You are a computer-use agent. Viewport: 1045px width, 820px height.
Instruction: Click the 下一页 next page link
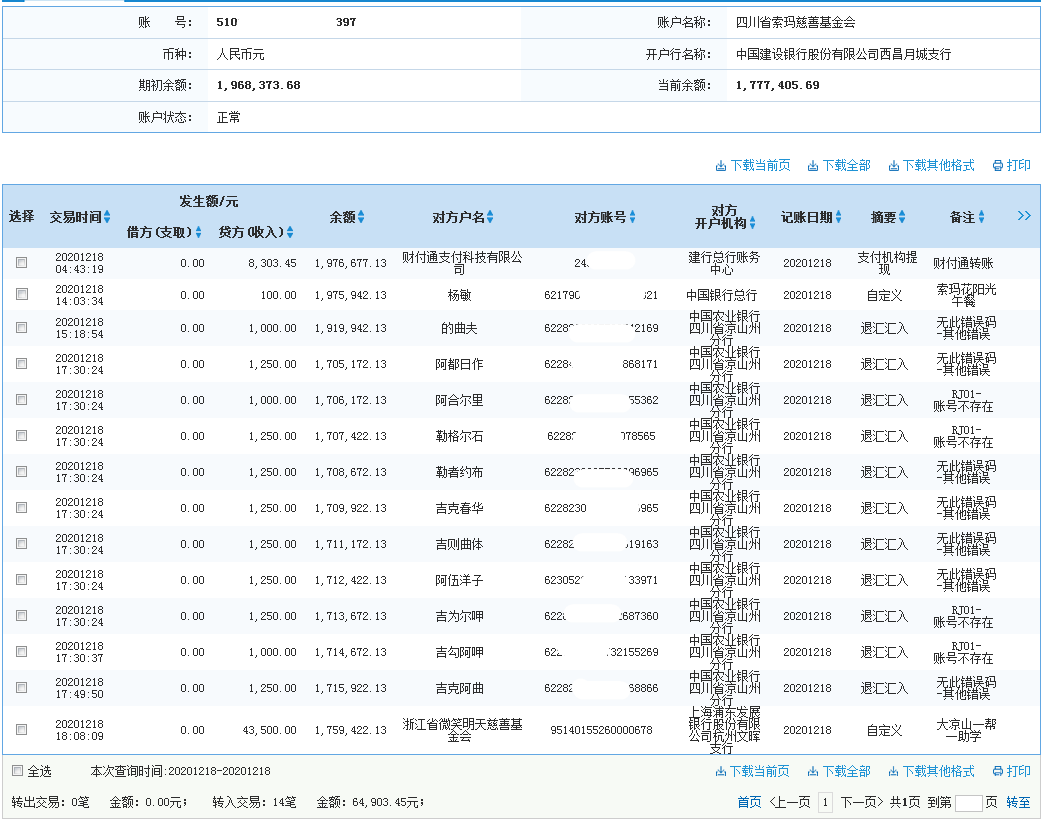862,800
